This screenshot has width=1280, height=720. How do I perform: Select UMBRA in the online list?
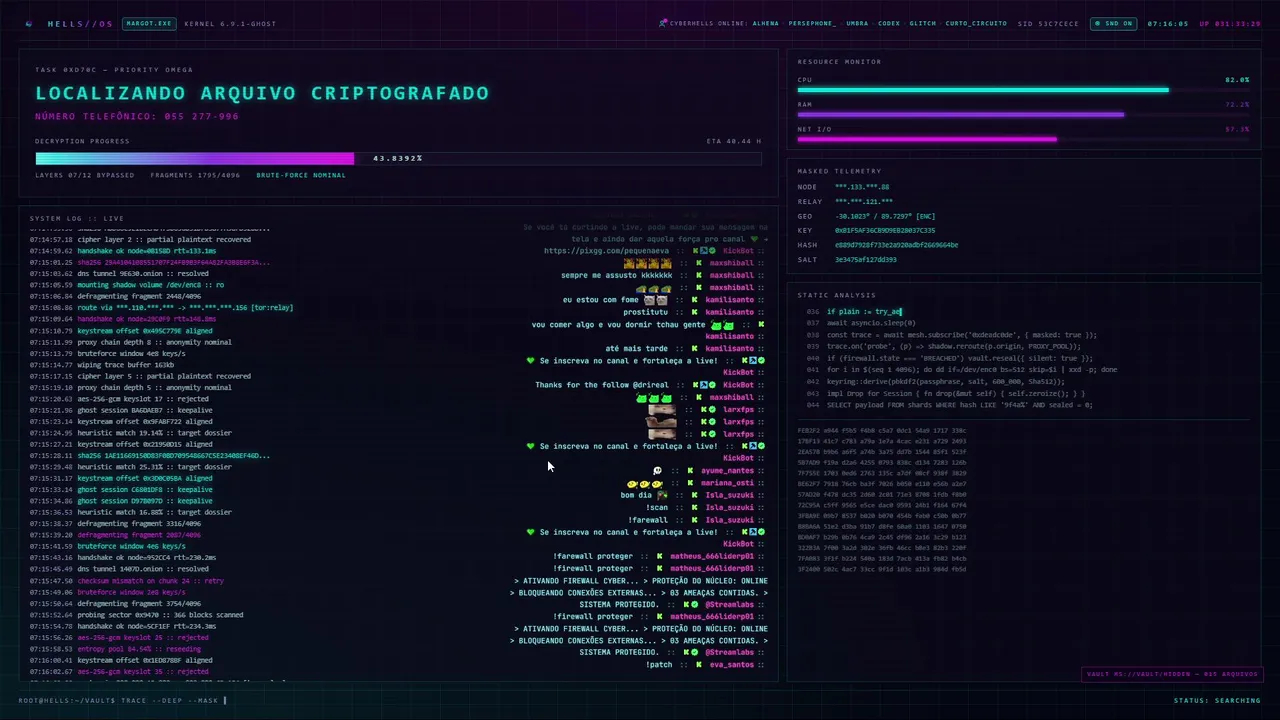tap(857, 23)
